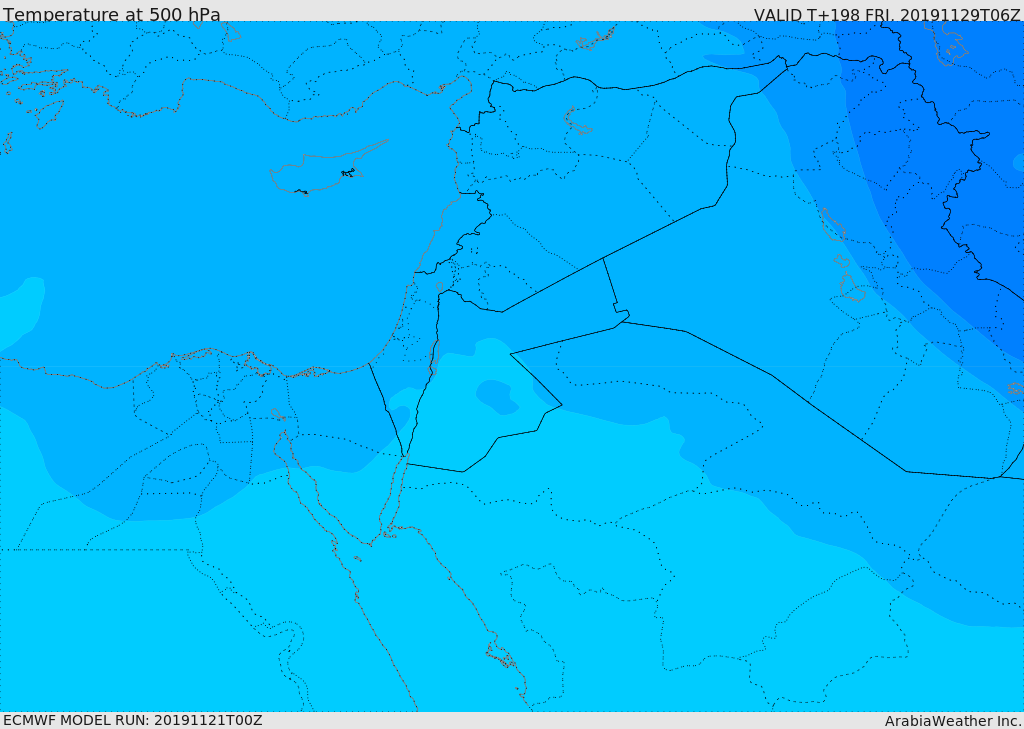The image size is (1024, 729).
Task: Click the 'VALID T+198 FRI. 20191129T06Z' label
Action: coord(887,14)
